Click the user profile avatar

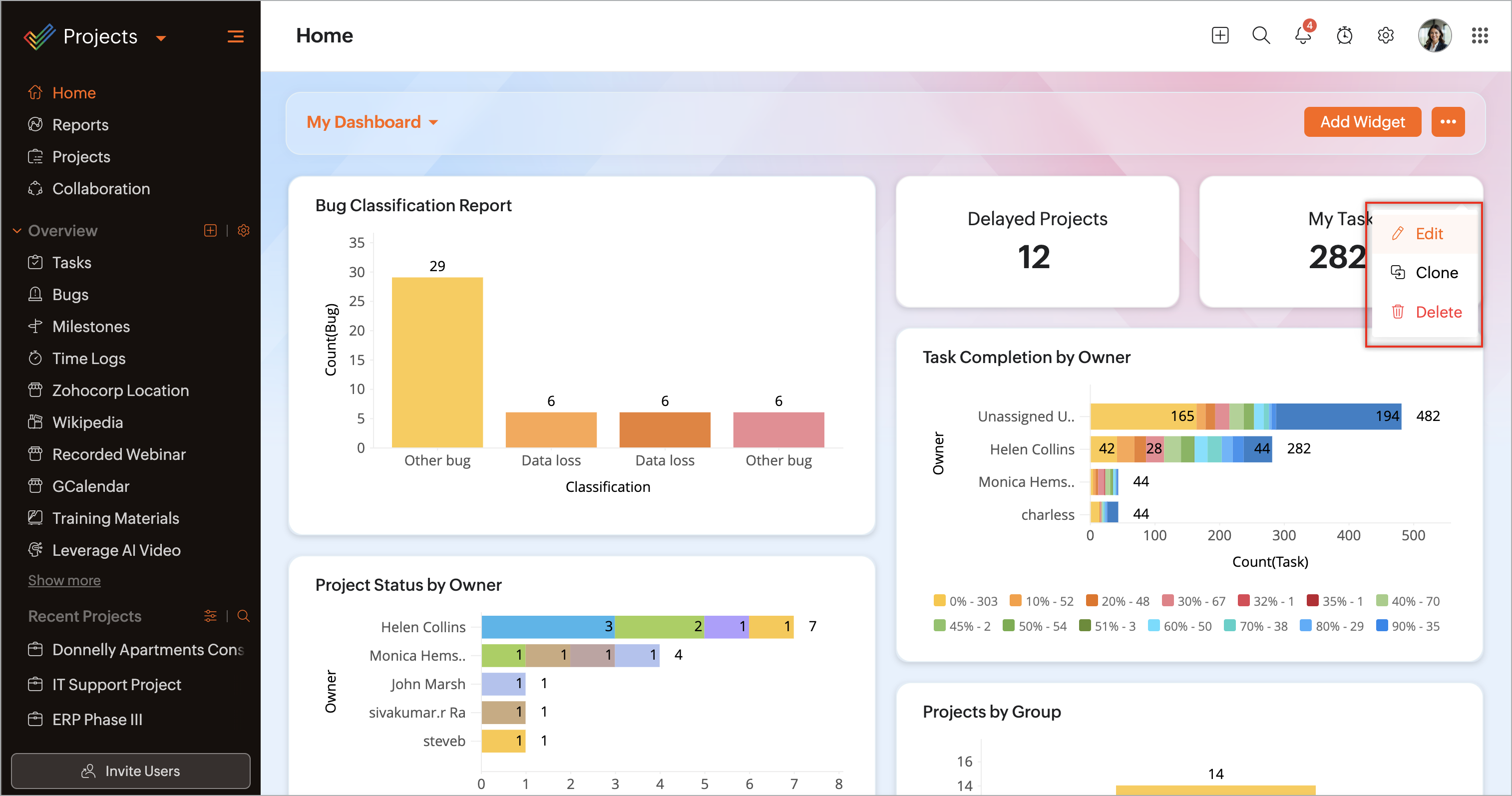[1434, 36]
